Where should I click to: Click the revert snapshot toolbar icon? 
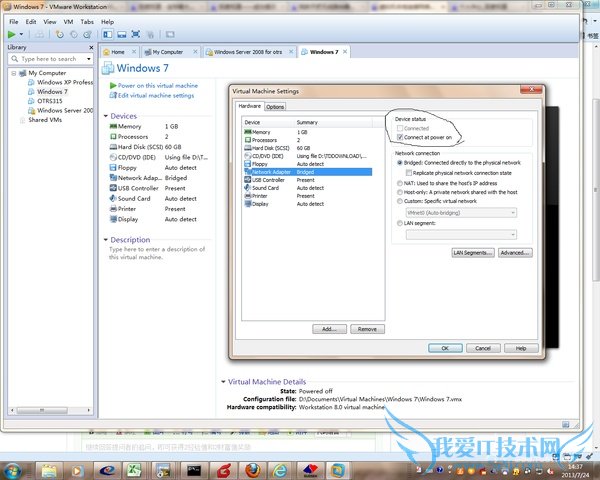tap(74, 34)
